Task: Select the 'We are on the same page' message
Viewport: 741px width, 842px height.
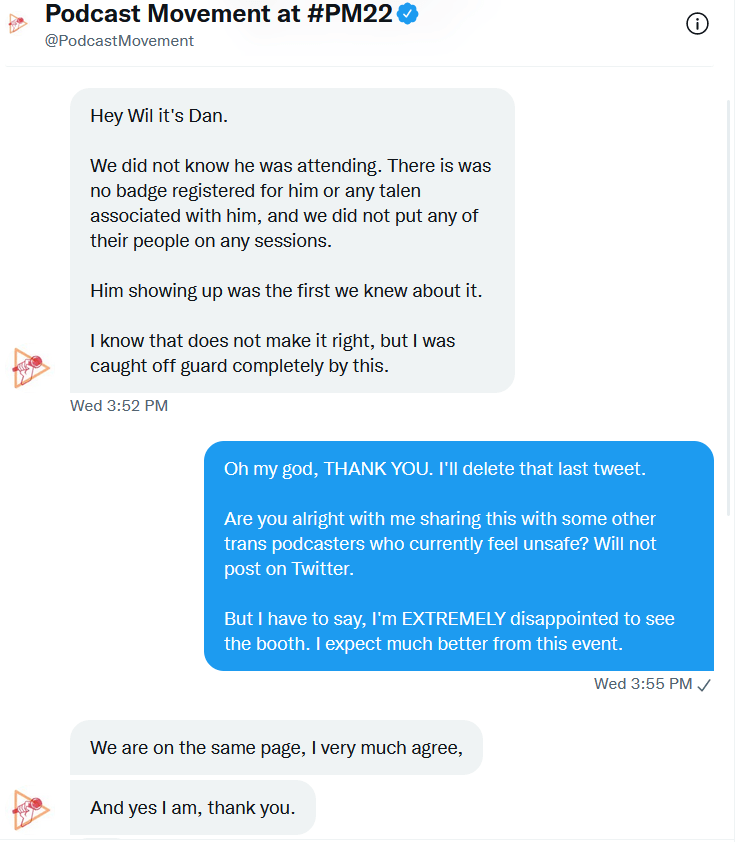Action: tap(276, 747)
